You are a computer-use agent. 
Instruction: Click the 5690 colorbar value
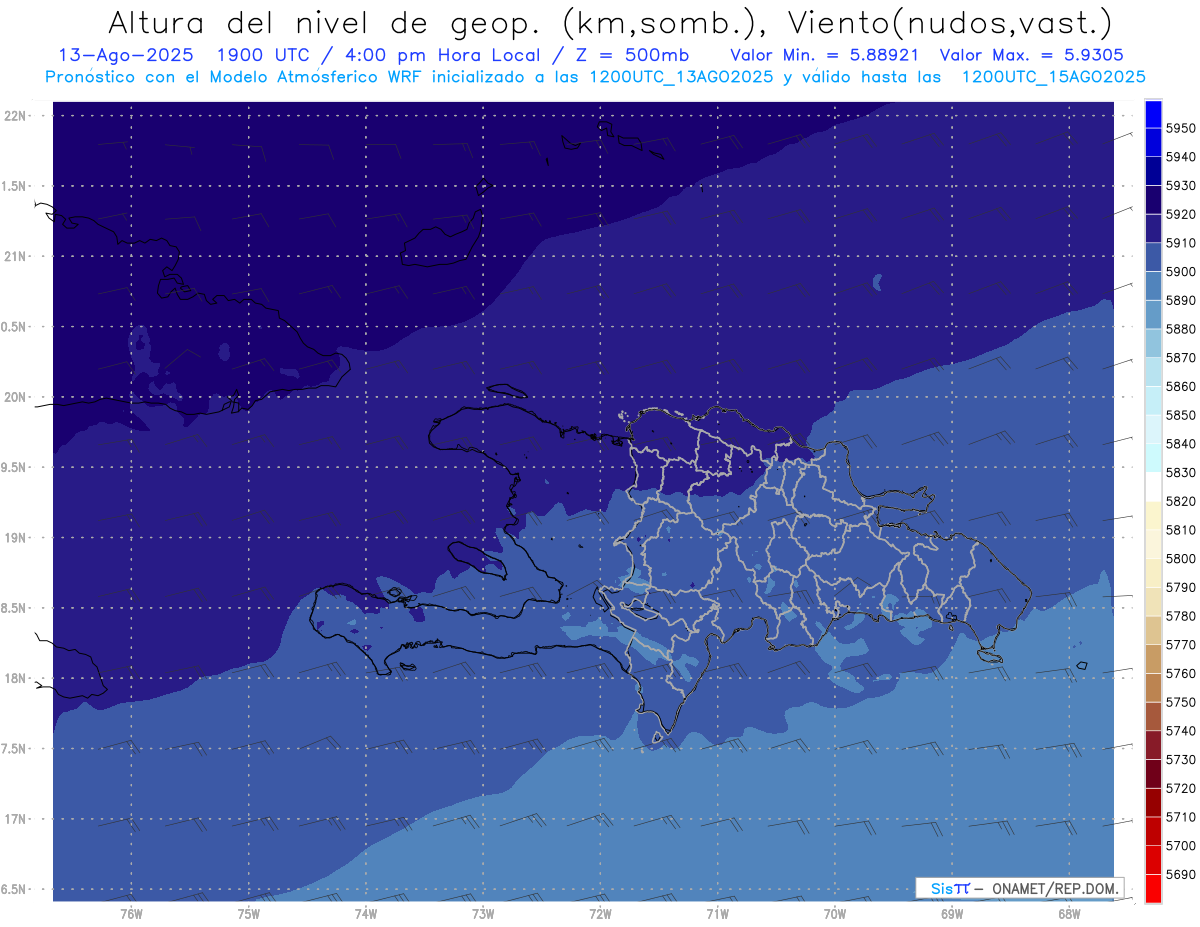pos(1180,874)
